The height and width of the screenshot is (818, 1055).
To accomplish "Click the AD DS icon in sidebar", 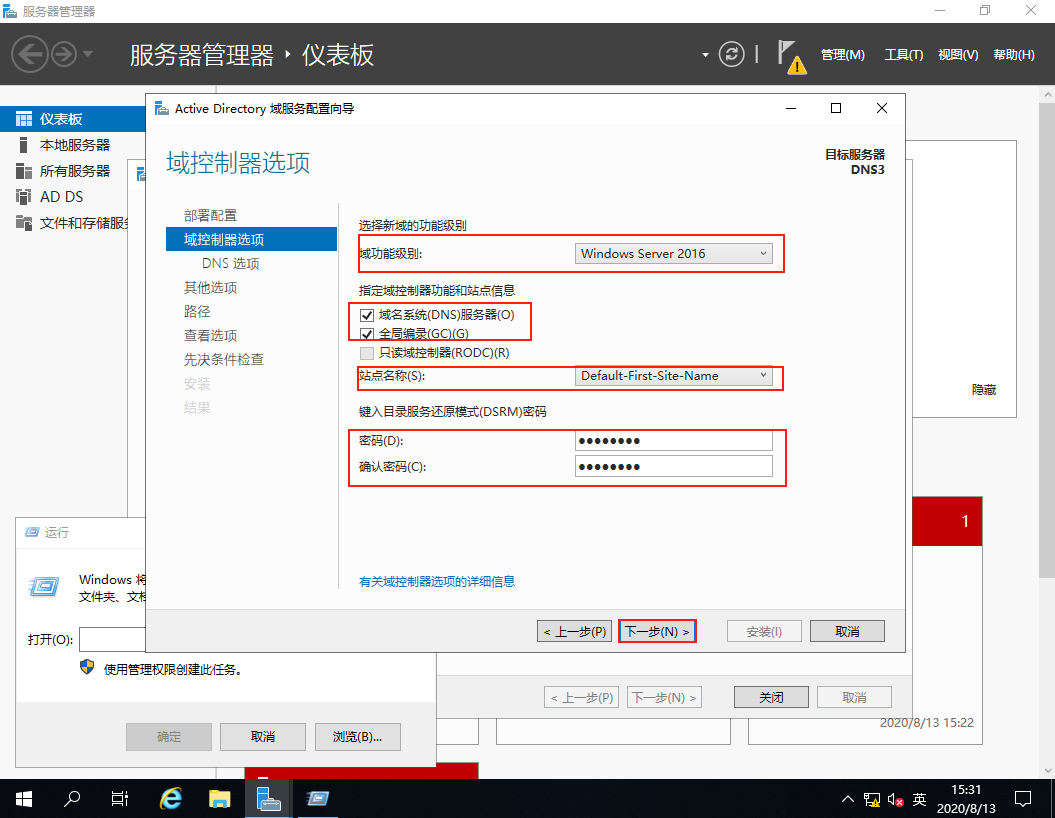I will click(24, 196).
